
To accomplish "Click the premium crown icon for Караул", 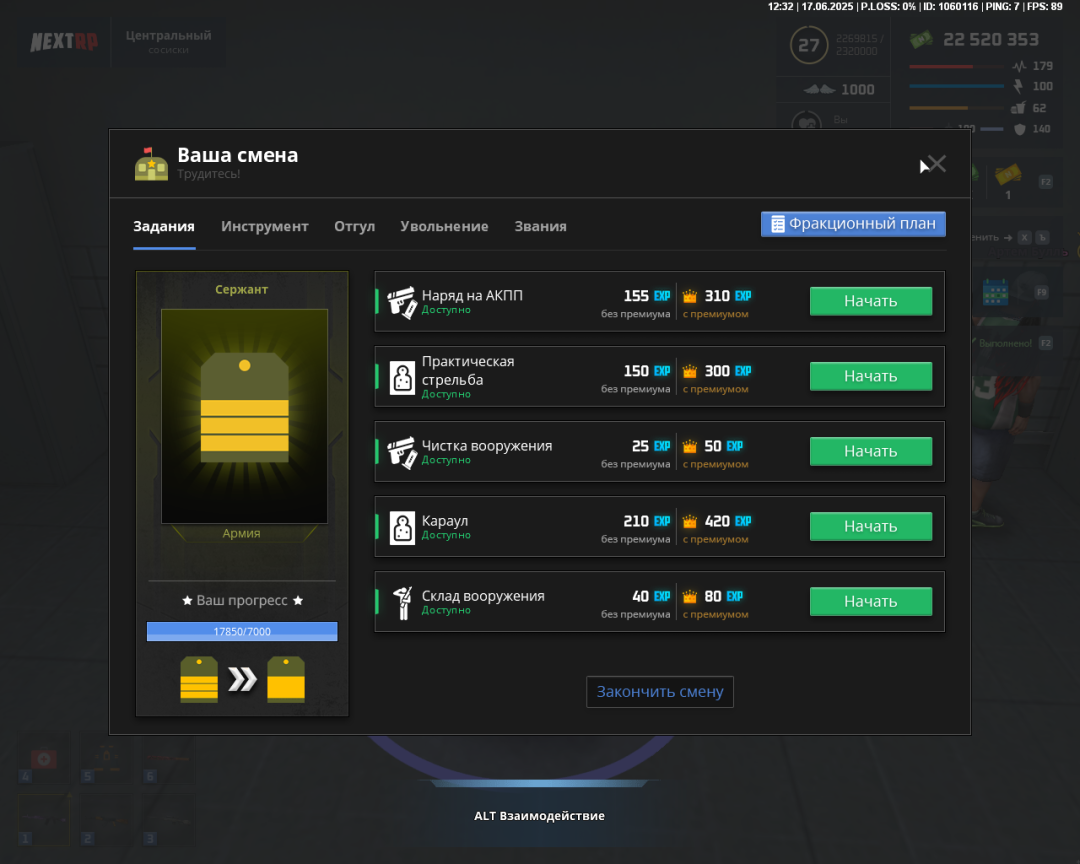I will (x=690, y=521).
